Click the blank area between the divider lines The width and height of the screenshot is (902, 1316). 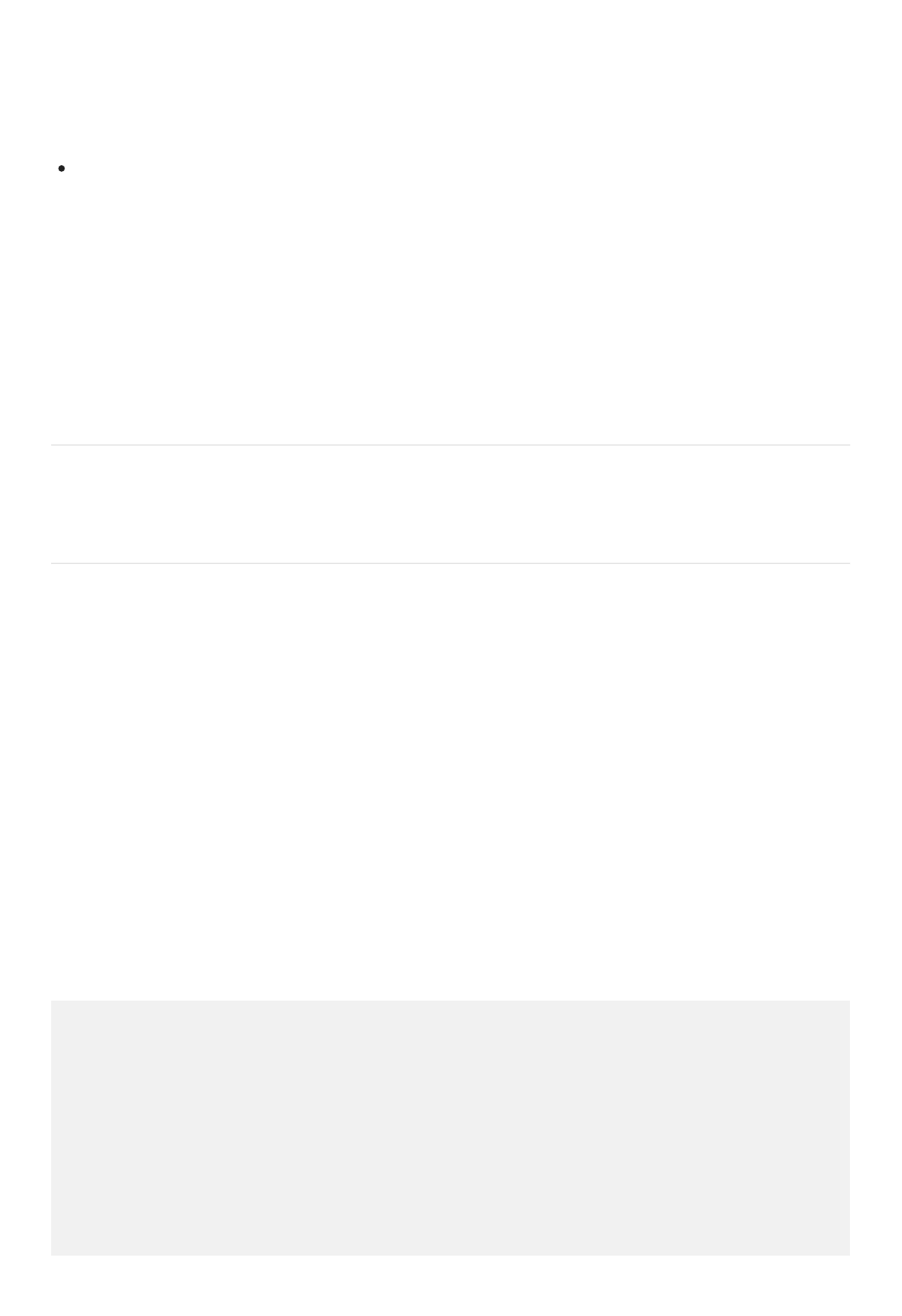pyautogui.click(x=451, y=504)
